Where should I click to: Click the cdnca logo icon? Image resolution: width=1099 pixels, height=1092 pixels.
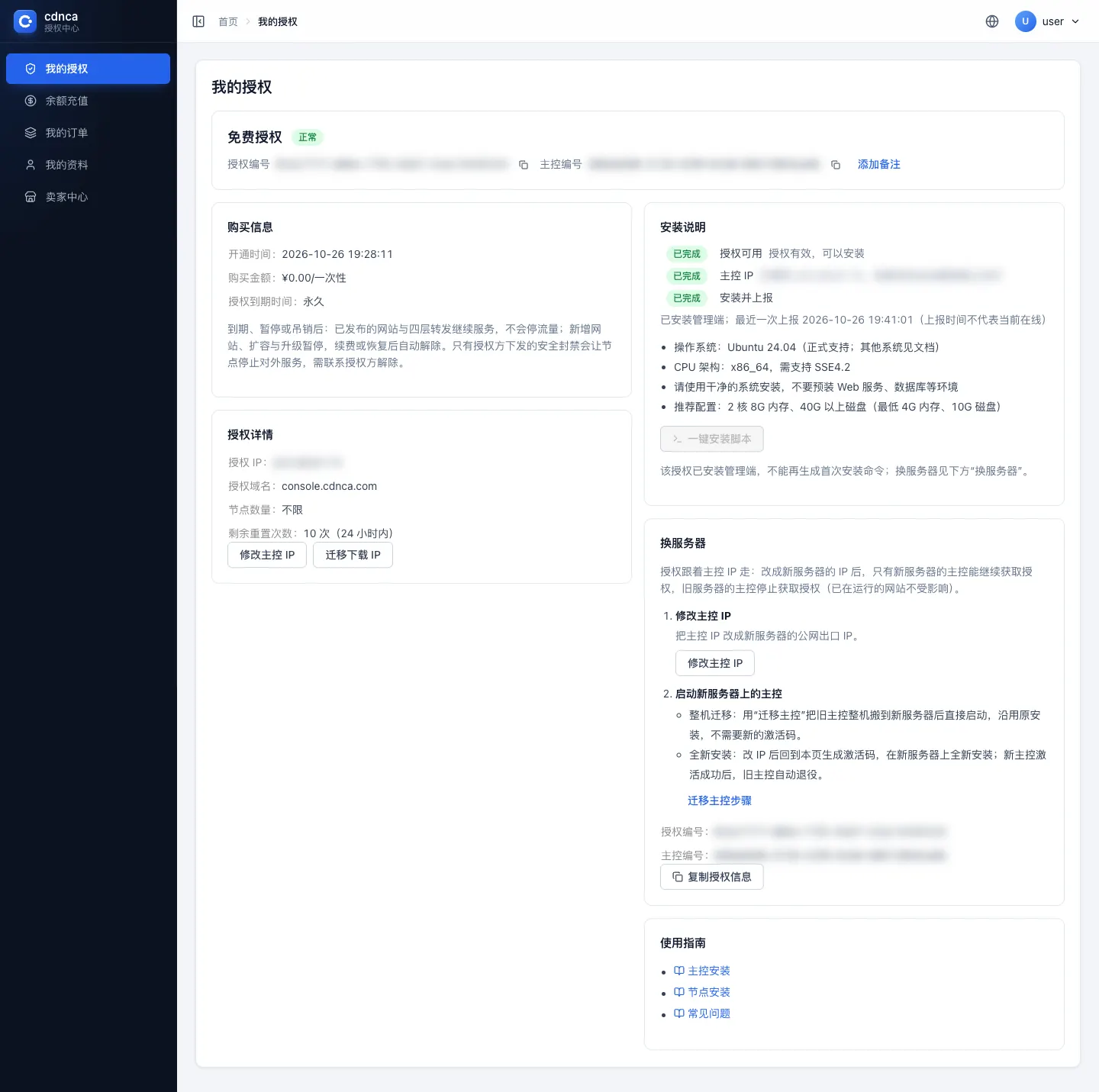[x=25, y=21]
